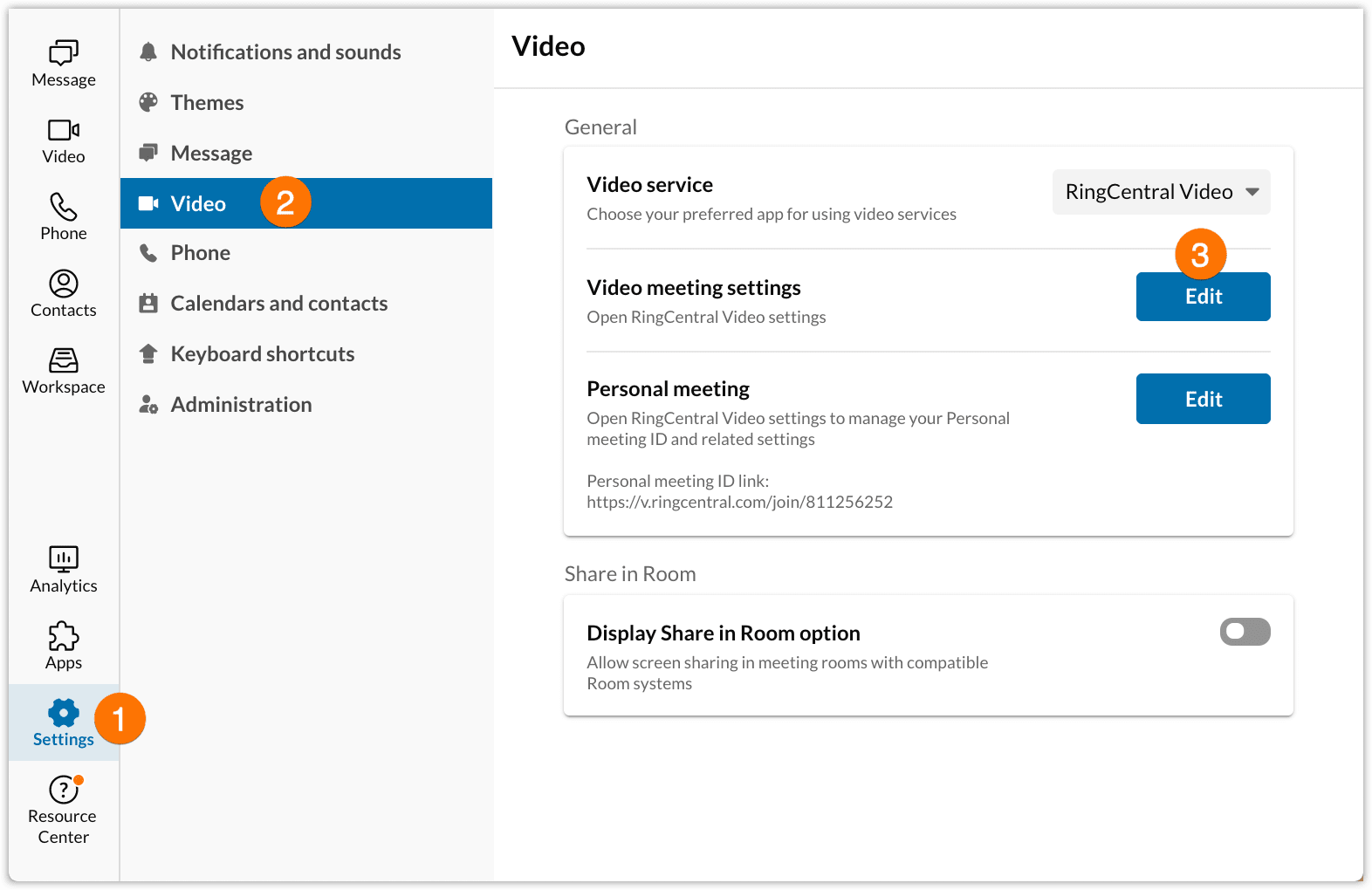Viewport: 1372px width, 890px height.
Task: Go to Video in the left navigation bar
Action: point(64,140)
